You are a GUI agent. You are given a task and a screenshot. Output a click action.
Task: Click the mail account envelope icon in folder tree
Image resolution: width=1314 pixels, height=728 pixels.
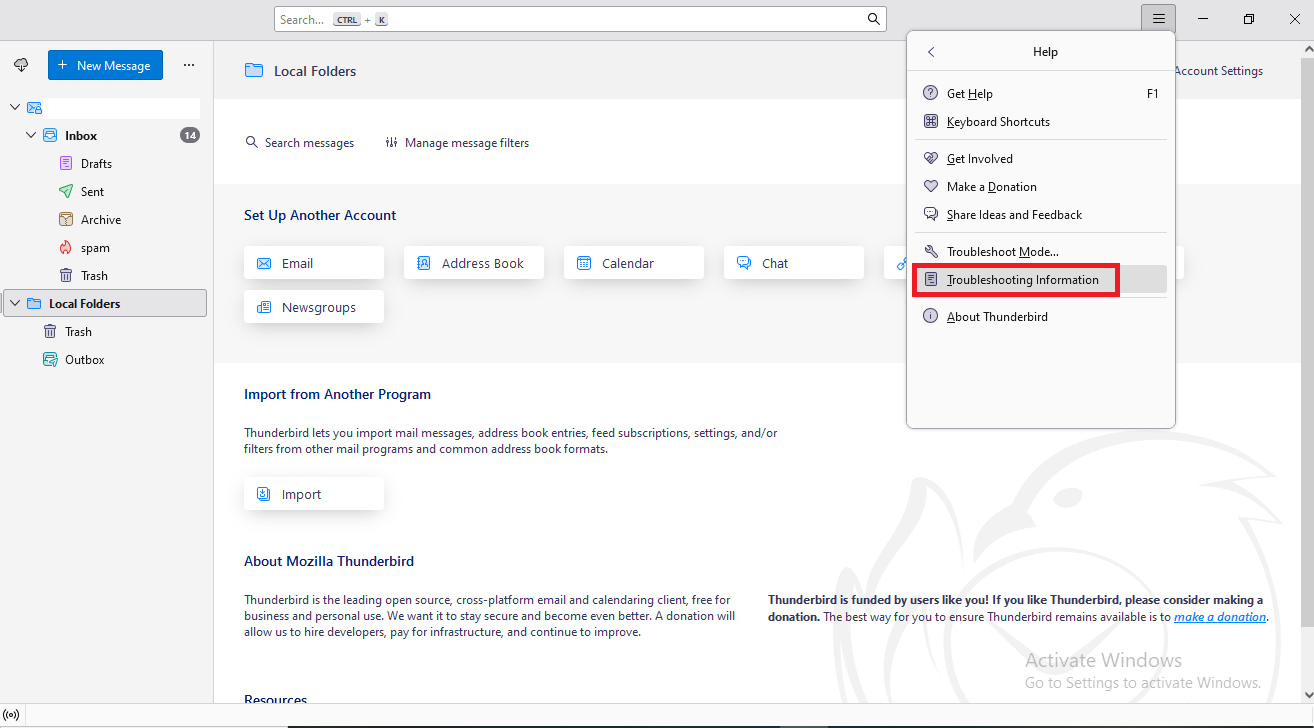click(34, 108)
